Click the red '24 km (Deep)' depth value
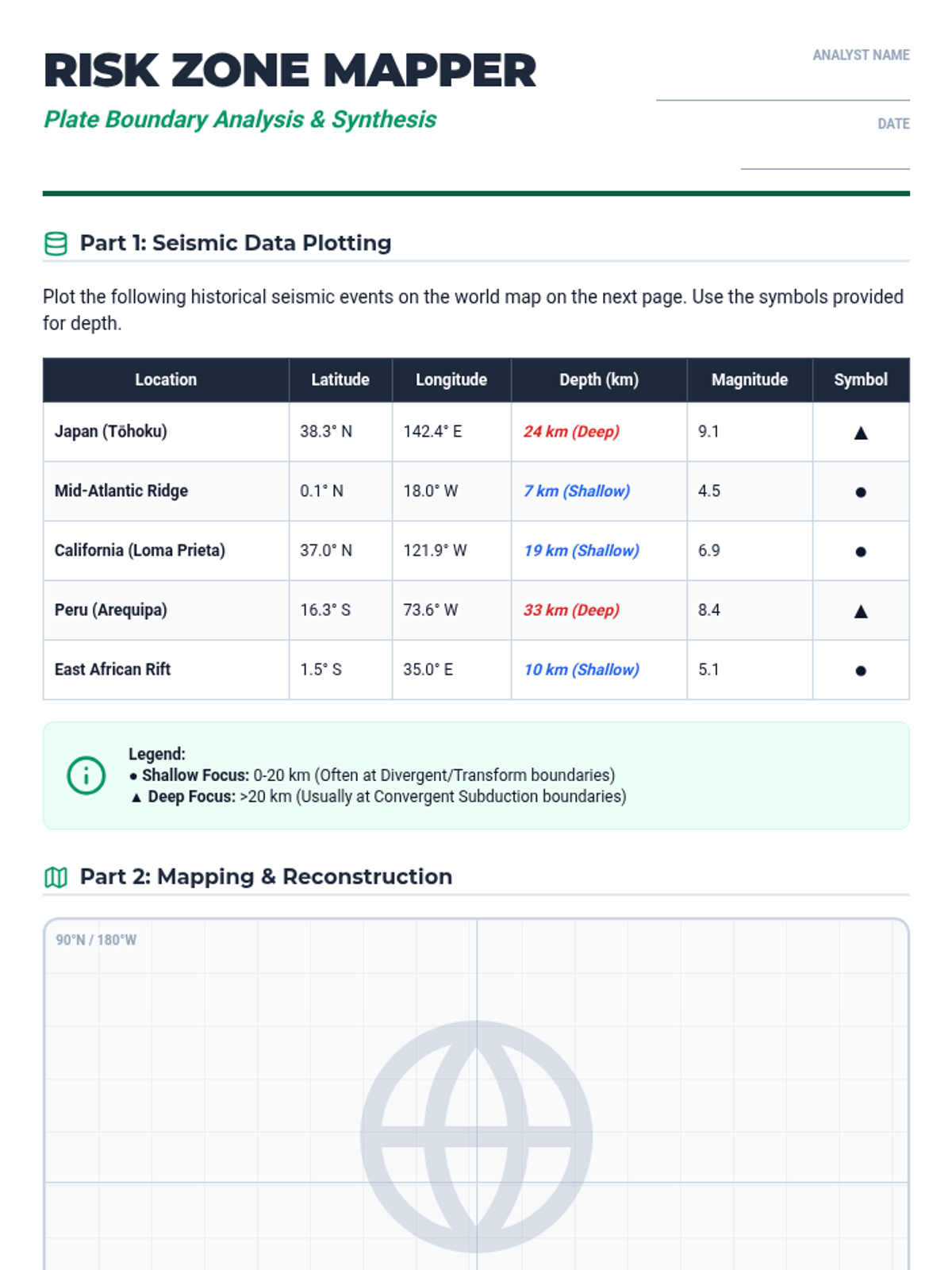952x1270 pixels. (571, 432)
